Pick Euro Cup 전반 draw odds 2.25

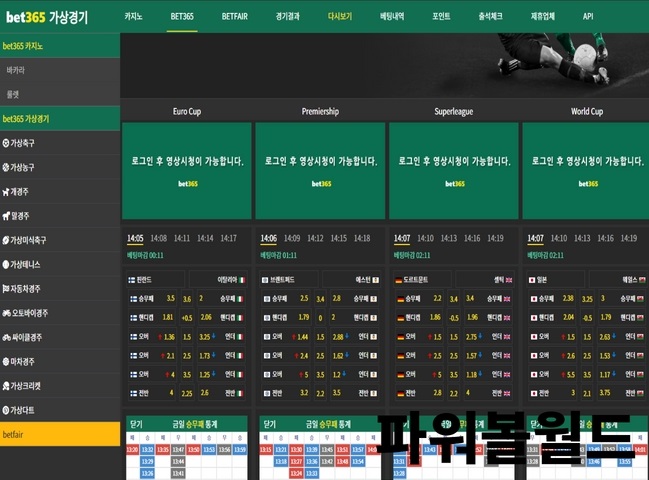pyautogui.click(x=187, y=393)
